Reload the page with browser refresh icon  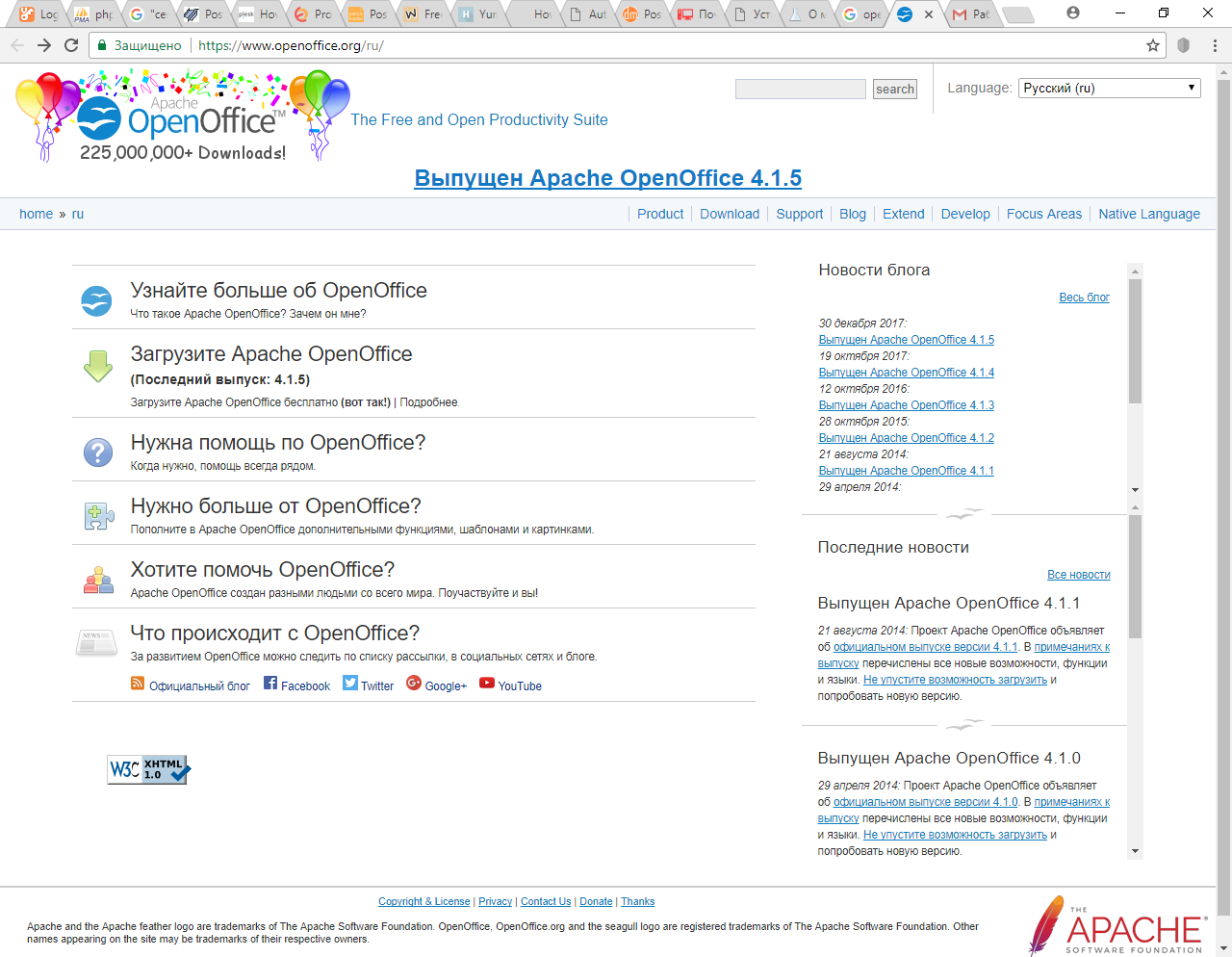tap(71, 45)
